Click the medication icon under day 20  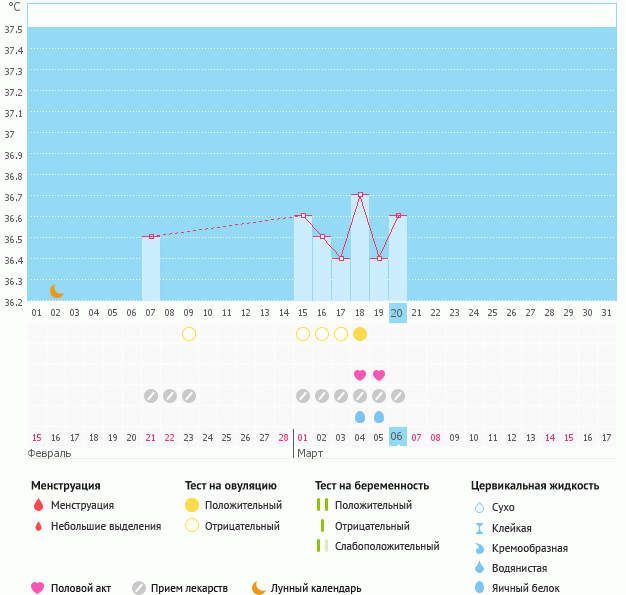click(398, 396)
